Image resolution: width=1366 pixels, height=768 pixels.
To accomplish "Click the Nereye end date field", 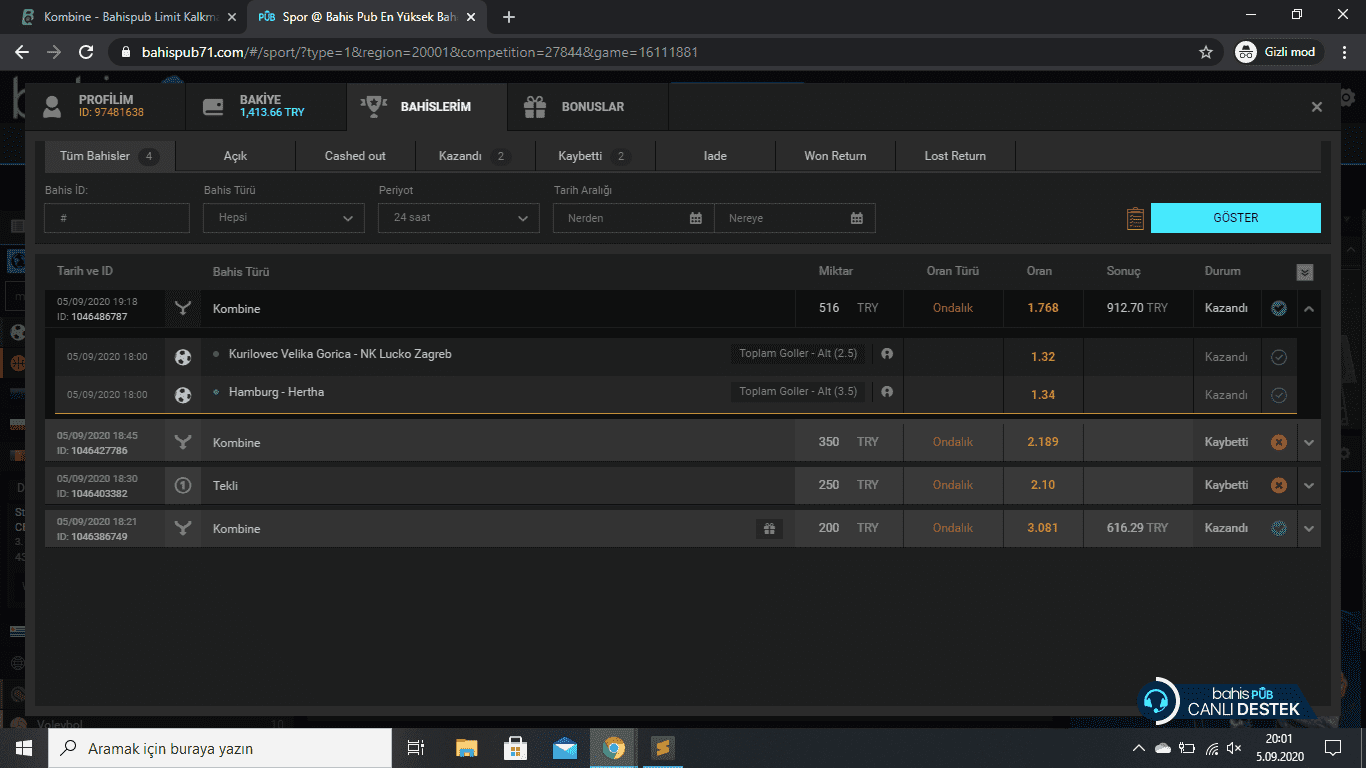I will pyautogui.click(x=795, y=218).
